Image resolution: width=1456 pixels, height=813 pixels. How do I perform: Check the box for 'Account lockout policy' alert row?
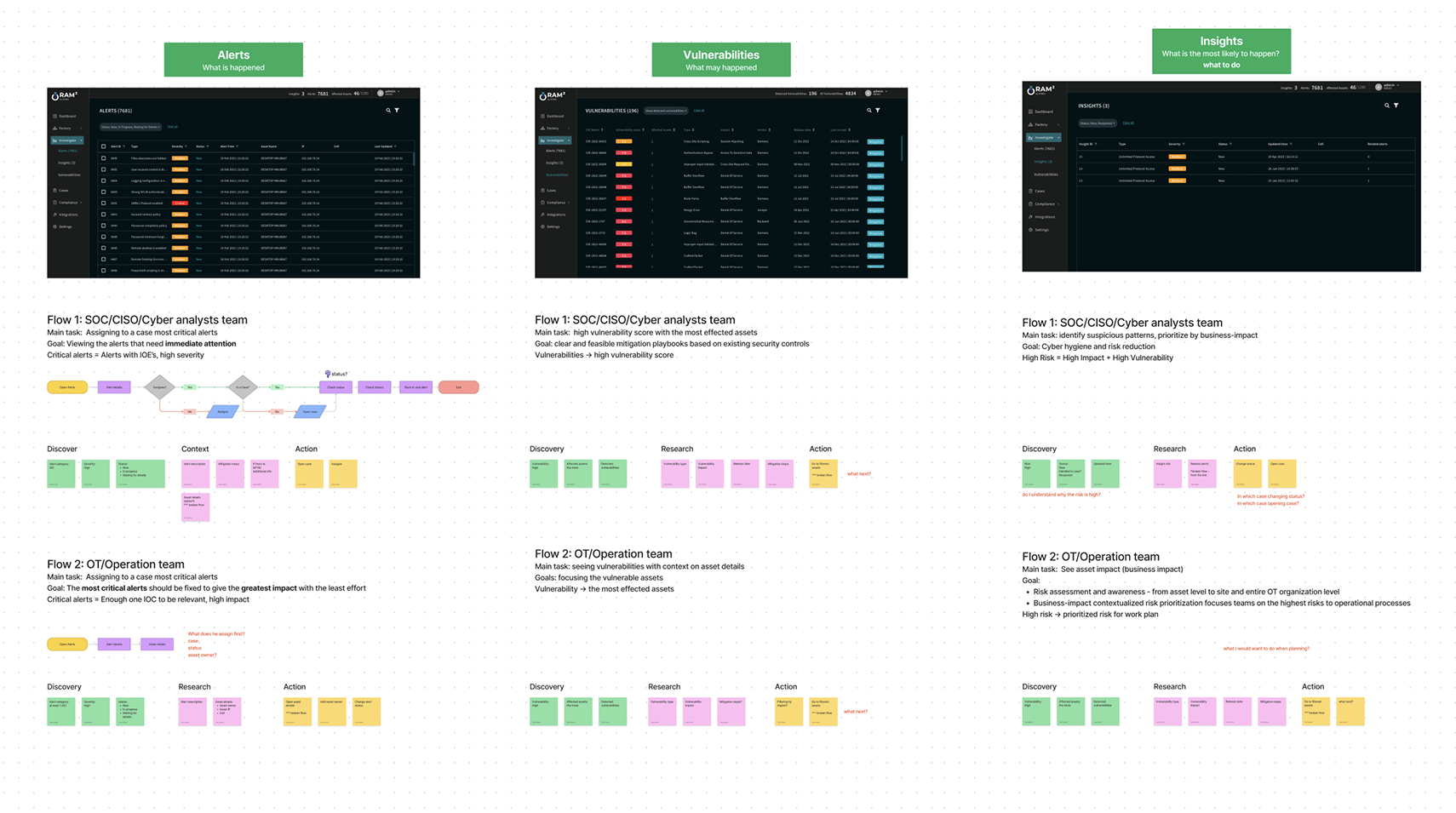coord(103,215)
